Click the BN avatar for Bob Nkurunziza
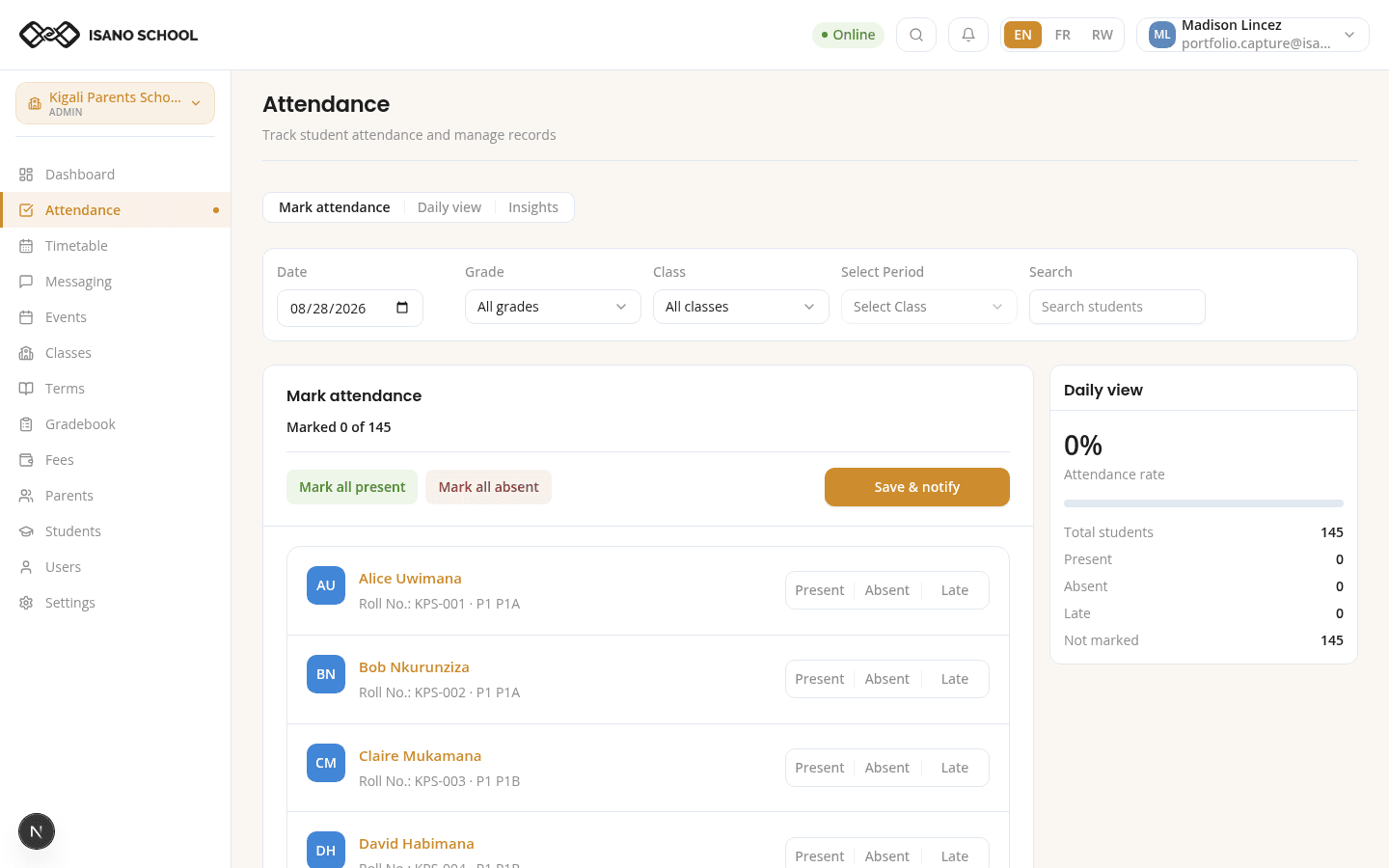 326,674
